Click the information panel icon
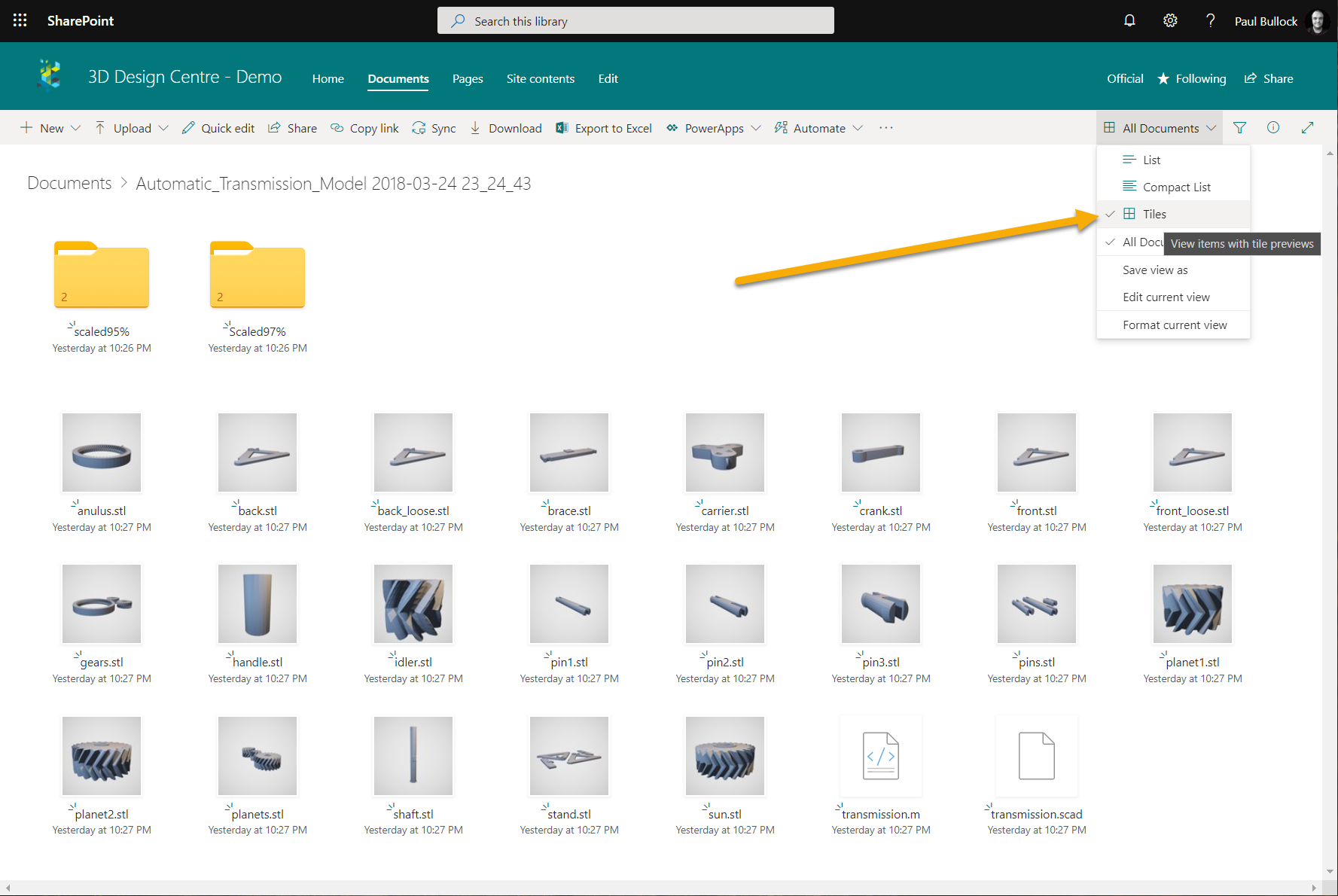 (1273, 127)
